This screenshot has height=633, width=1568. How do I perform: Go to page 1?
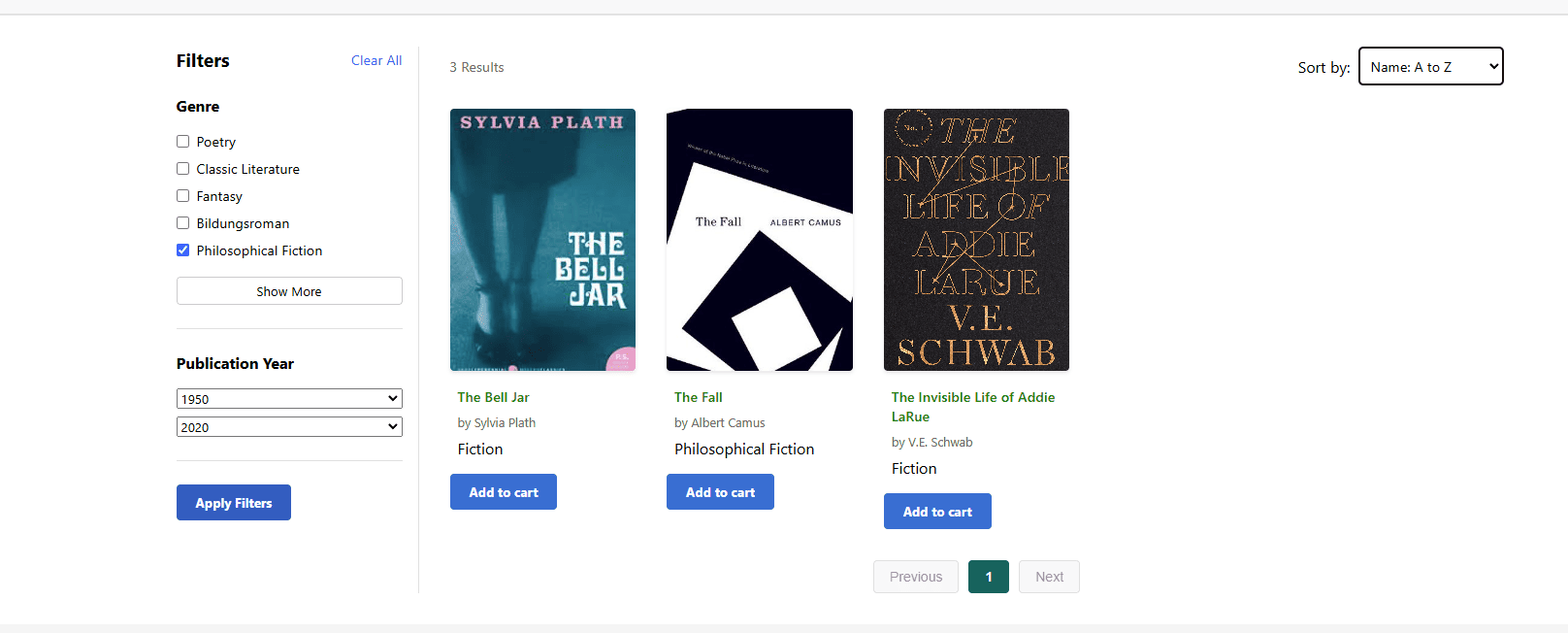click(x=988, y=577)
